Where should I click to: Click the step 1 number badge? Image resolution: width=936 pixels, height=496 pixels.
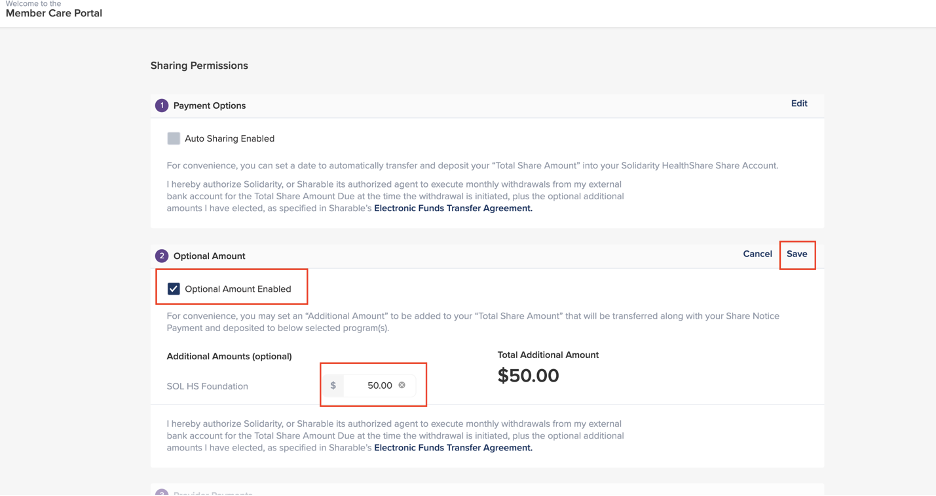tap(162, 105)
